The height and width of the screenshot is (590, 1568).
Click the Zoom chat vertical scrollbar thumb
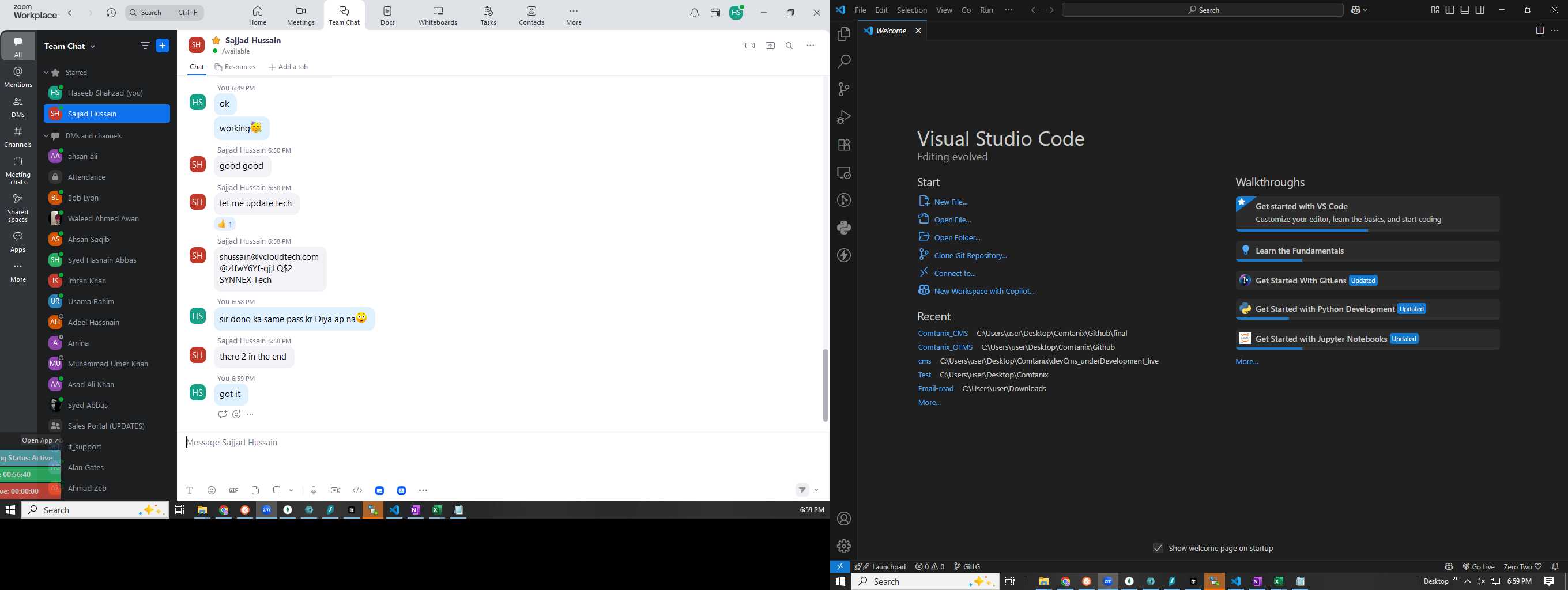click(826, 385)
